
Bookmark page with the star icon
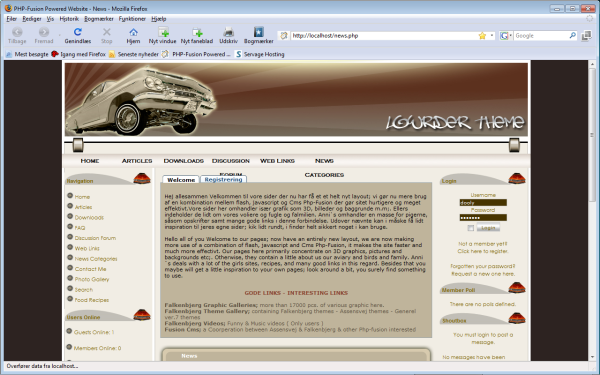482,36
